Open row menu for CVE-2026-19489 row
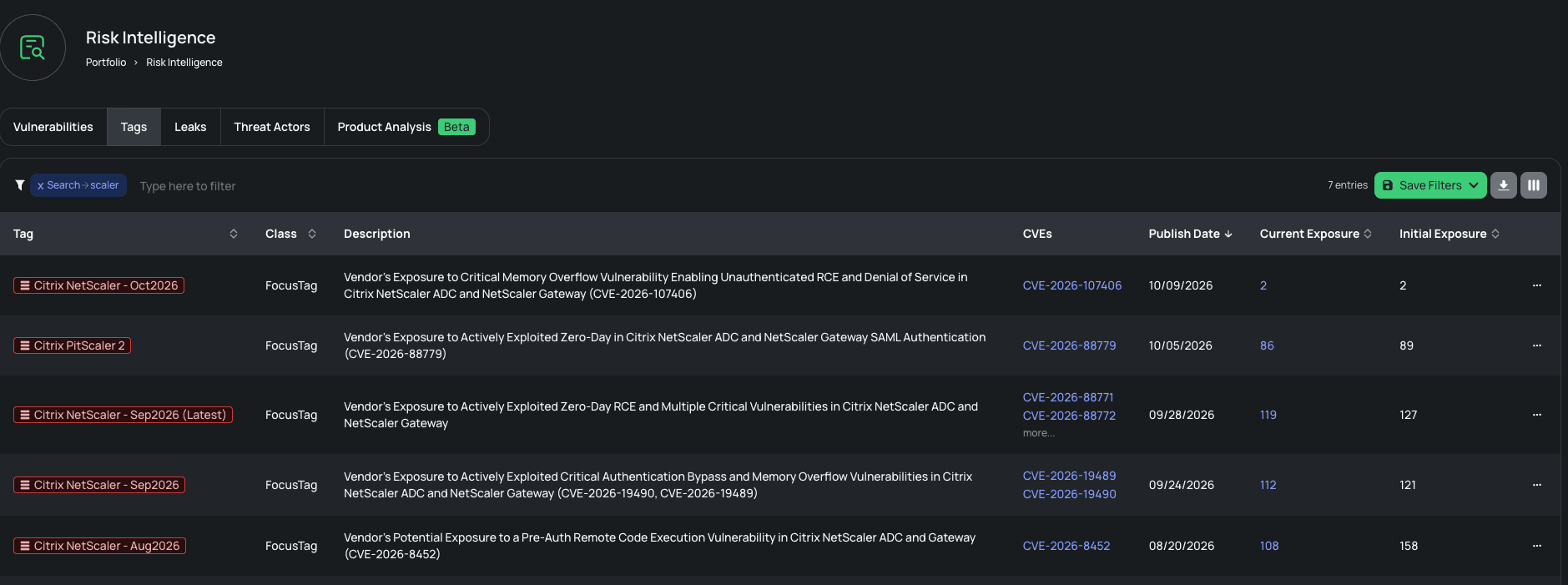1568x585 pixels. (1536, 485)
